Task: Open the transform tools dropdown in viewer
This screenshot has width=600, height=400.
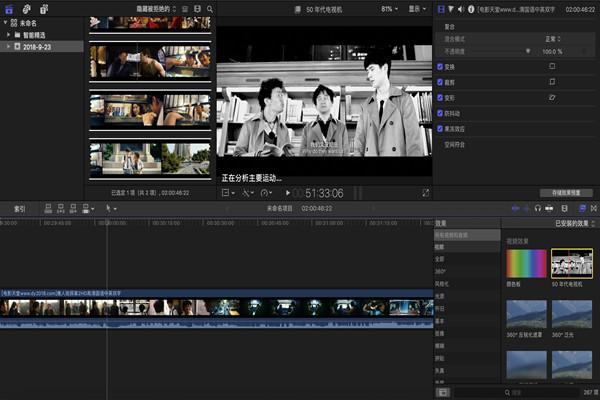Action: pyautogui.click(x=228, y=193)
